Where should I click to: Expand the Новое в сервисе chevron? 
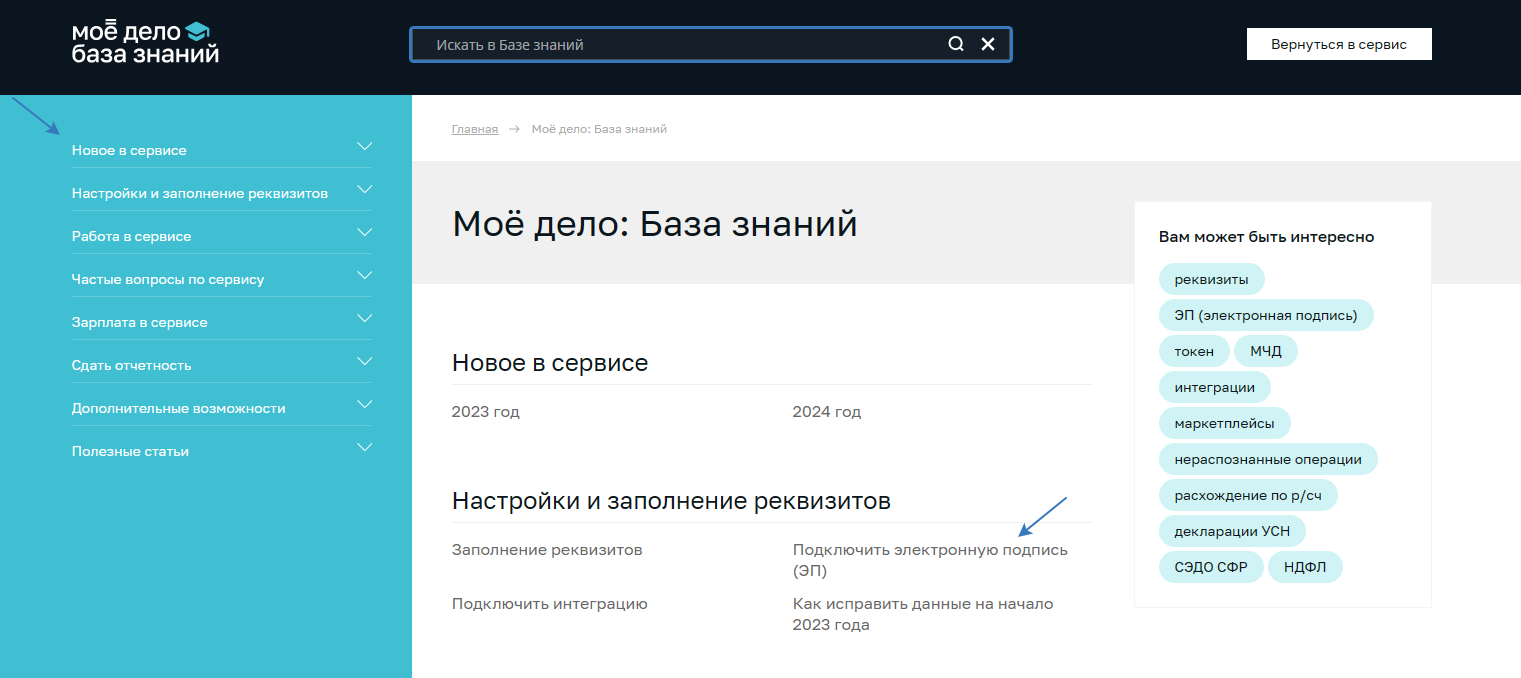(x=364, y=146)
